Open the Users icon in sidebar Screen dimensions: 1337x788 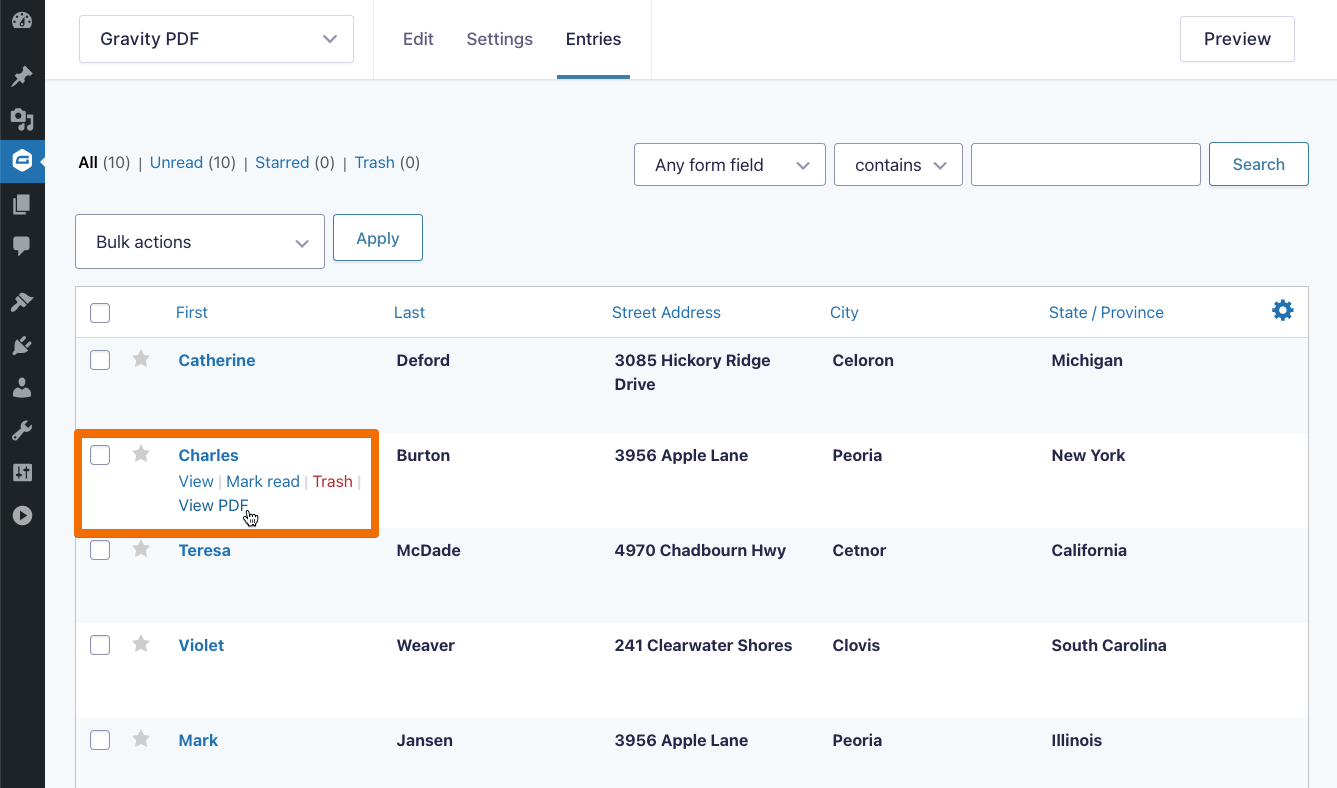tap(22, 388)
